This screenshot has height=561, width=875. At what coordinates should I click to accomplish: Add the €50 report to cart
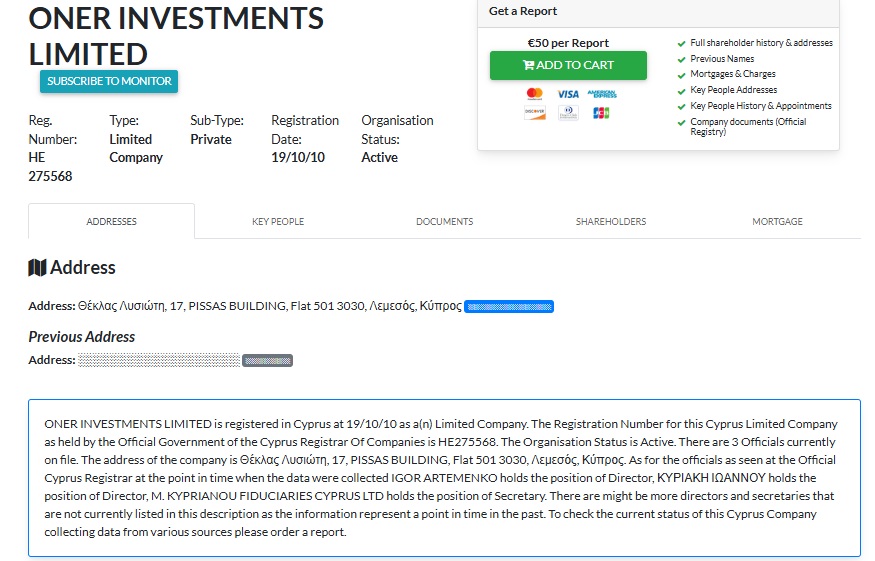tap(568, 65)
